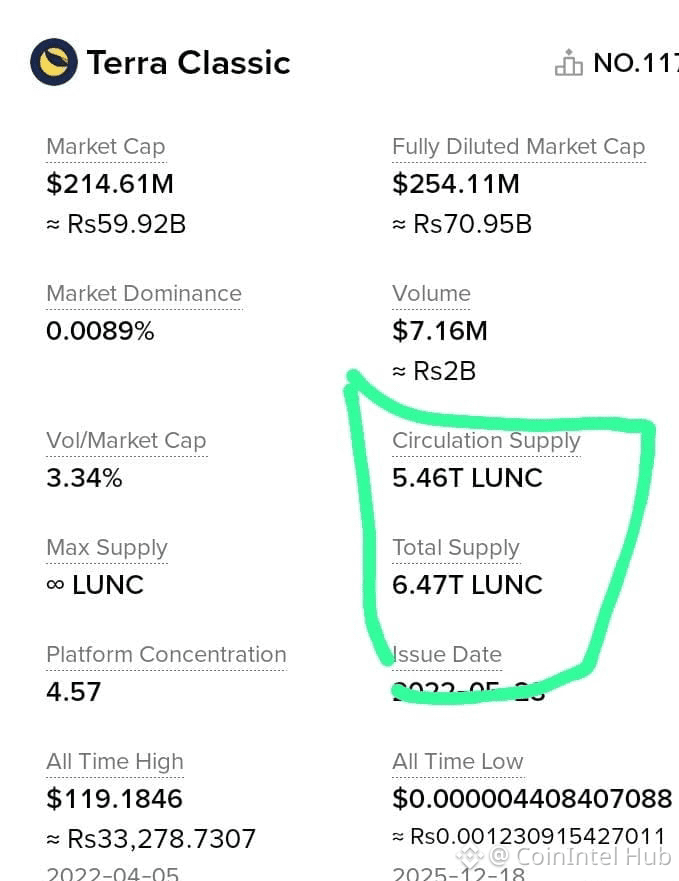Click the $214.61M market cap value
The width and height of the screenshot is (679, 881).
(110, 184)
